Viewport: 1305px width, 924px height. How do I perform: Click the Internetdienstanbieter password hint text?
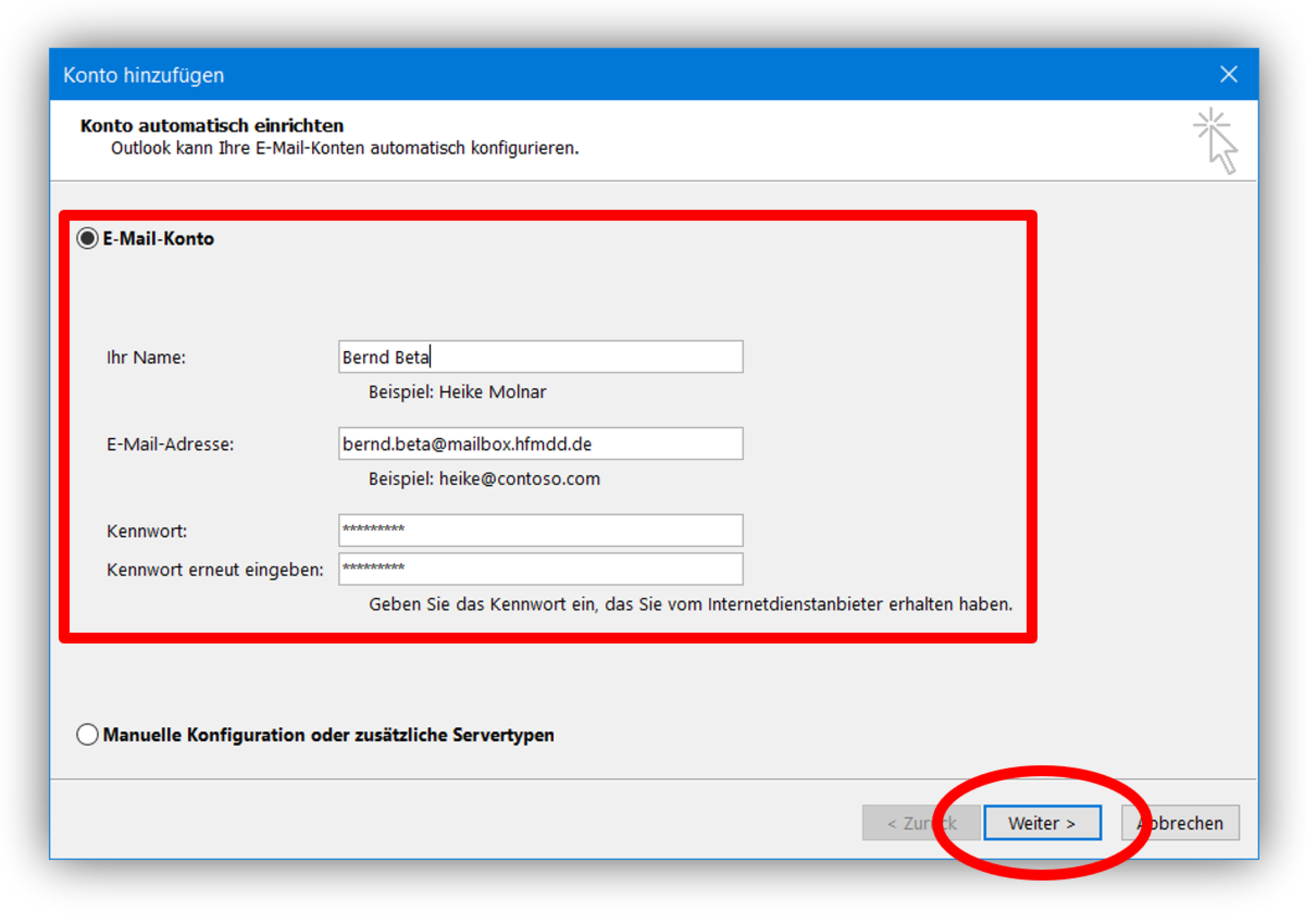[691, 604]
